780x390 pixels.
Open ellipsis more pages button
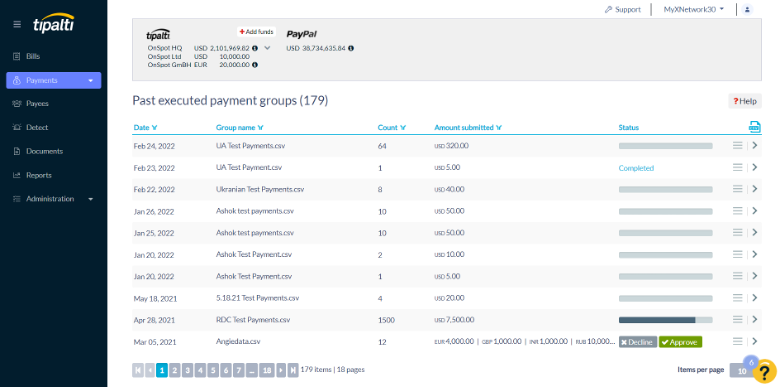[x=252, y=370]
